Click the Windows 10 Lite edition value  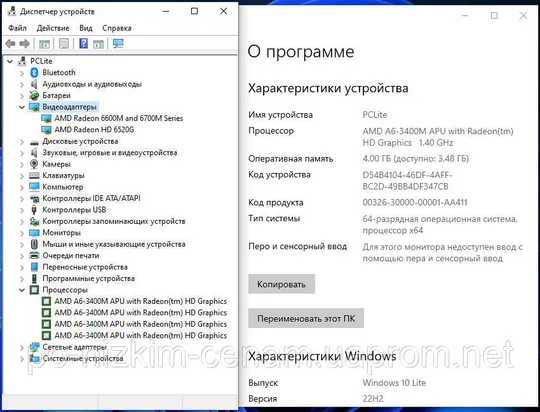(394, 383)
